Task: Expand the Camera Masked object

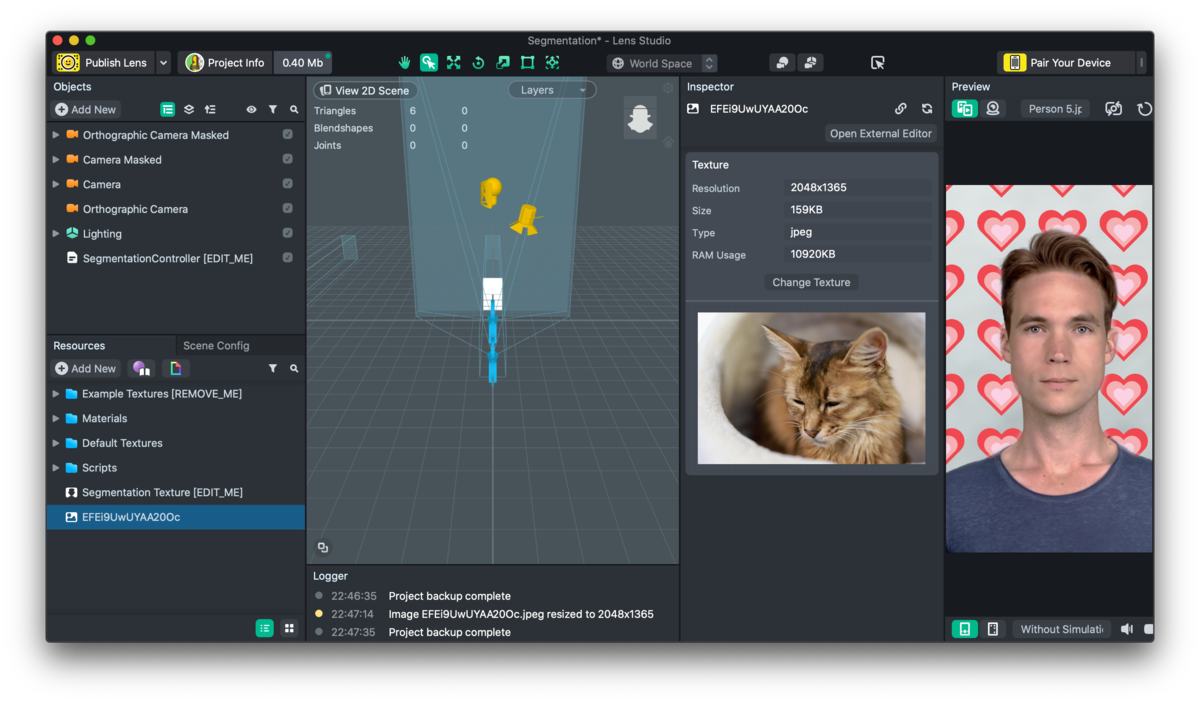Action: [x=56, y=159]
